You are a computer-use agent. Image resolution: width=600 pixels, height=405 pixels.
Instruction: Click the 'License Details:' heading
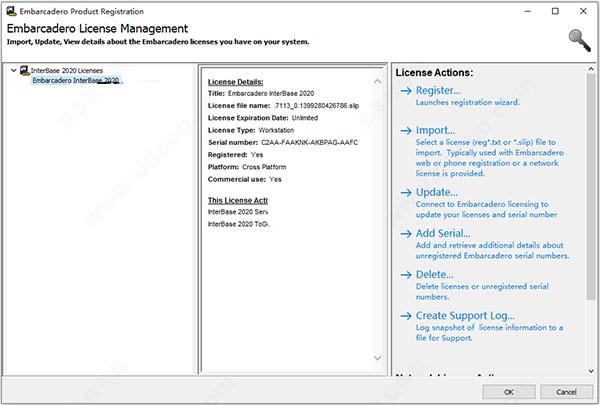pyautogui.click(x=235, y=82)
